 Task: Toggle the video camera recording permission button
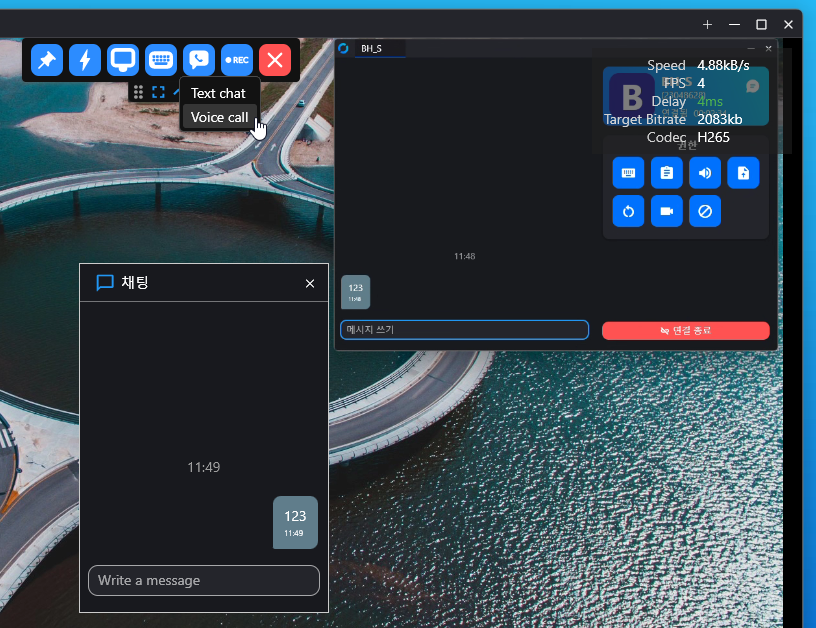[x=667, y=211]
